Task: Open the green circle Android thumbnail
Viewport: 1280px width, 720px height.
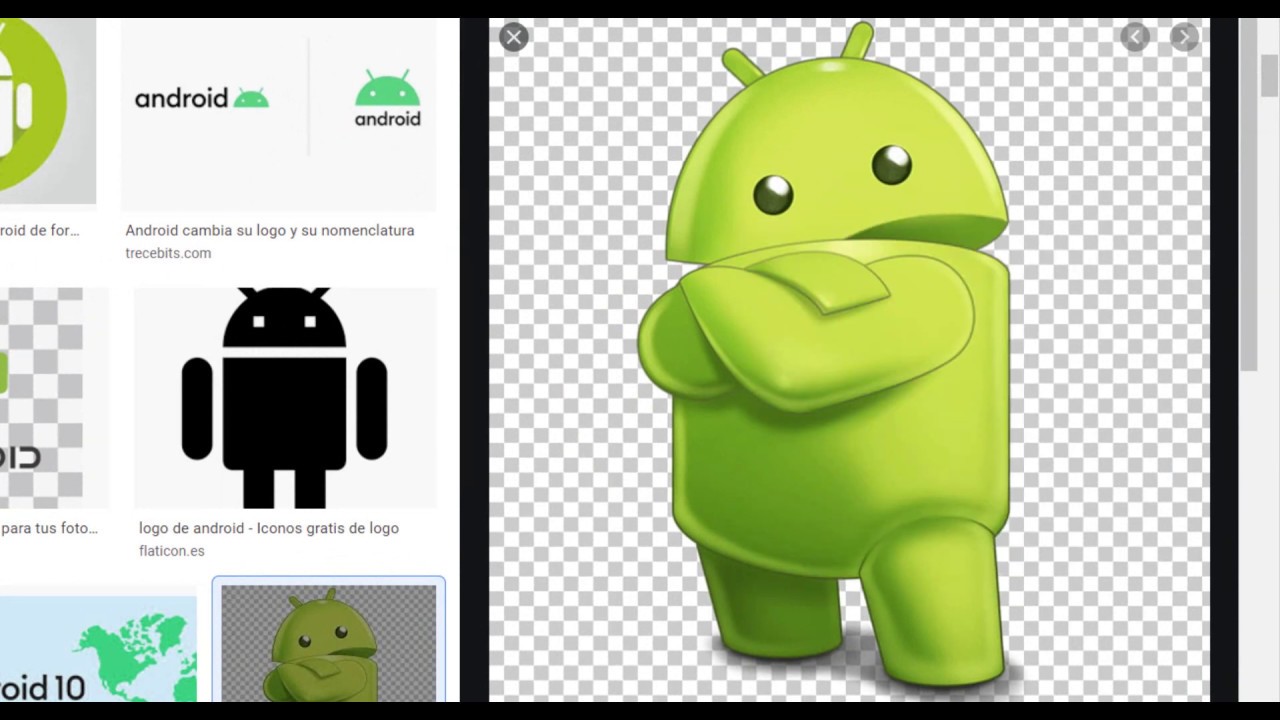Action: click(48, 111)
